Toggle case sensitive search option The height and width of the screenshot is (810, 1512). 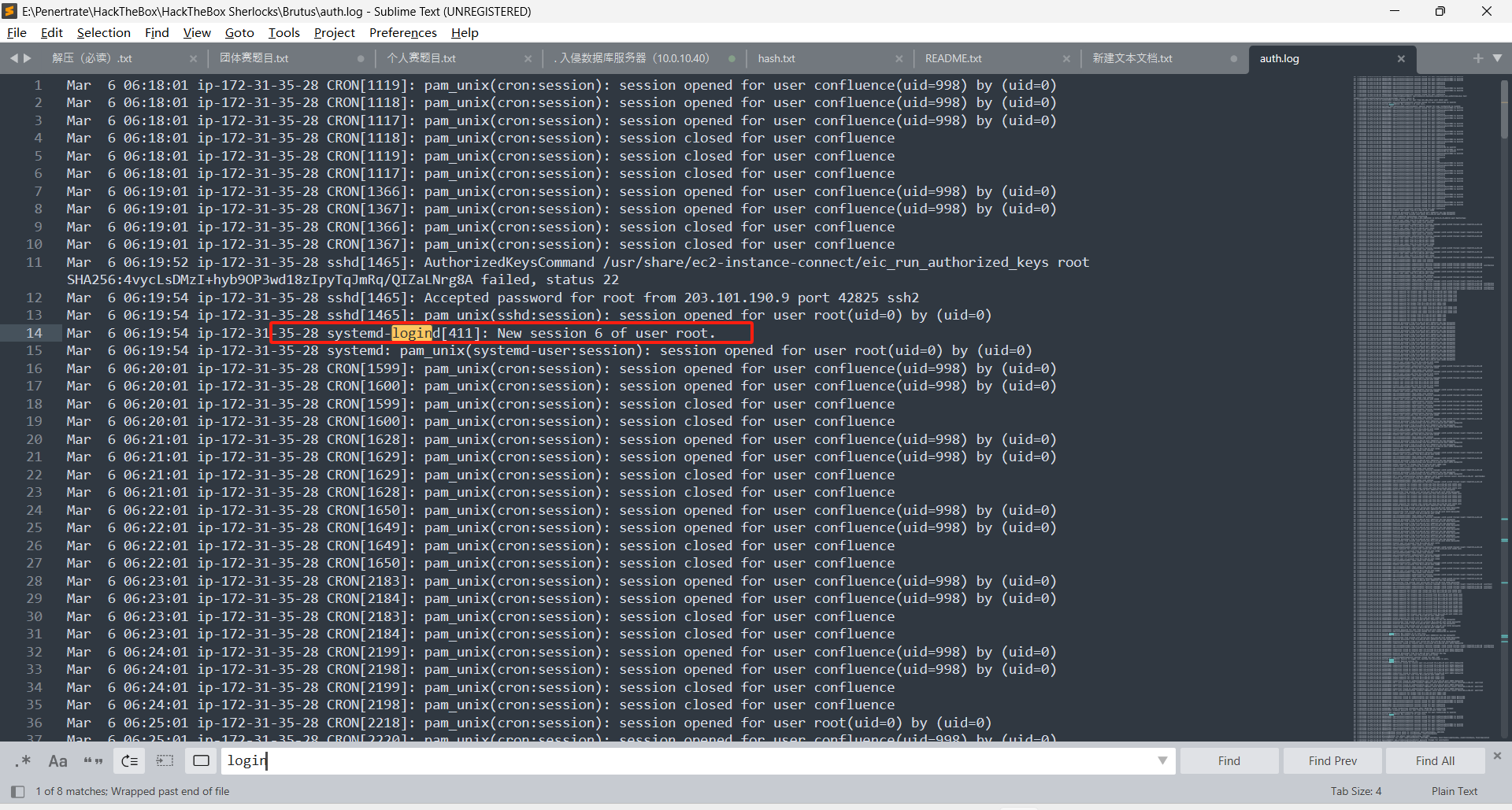[x=57, y=760]
